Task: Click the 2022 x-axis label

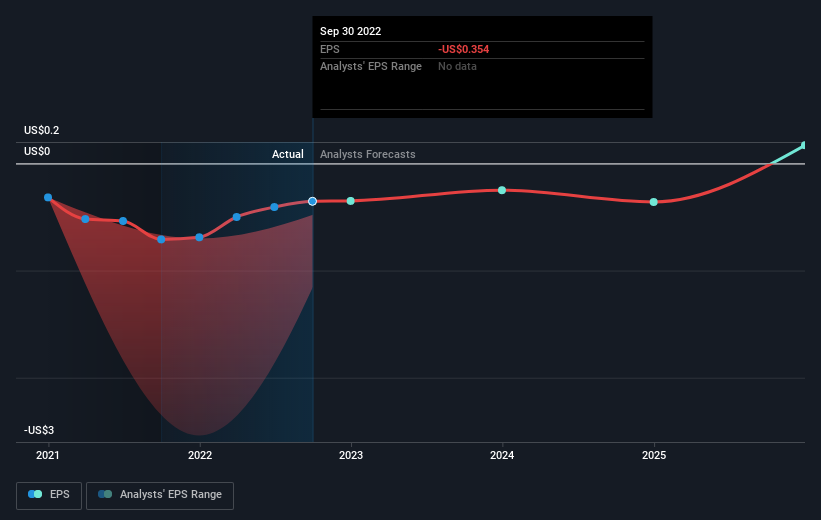Action: tap(200, 455)
